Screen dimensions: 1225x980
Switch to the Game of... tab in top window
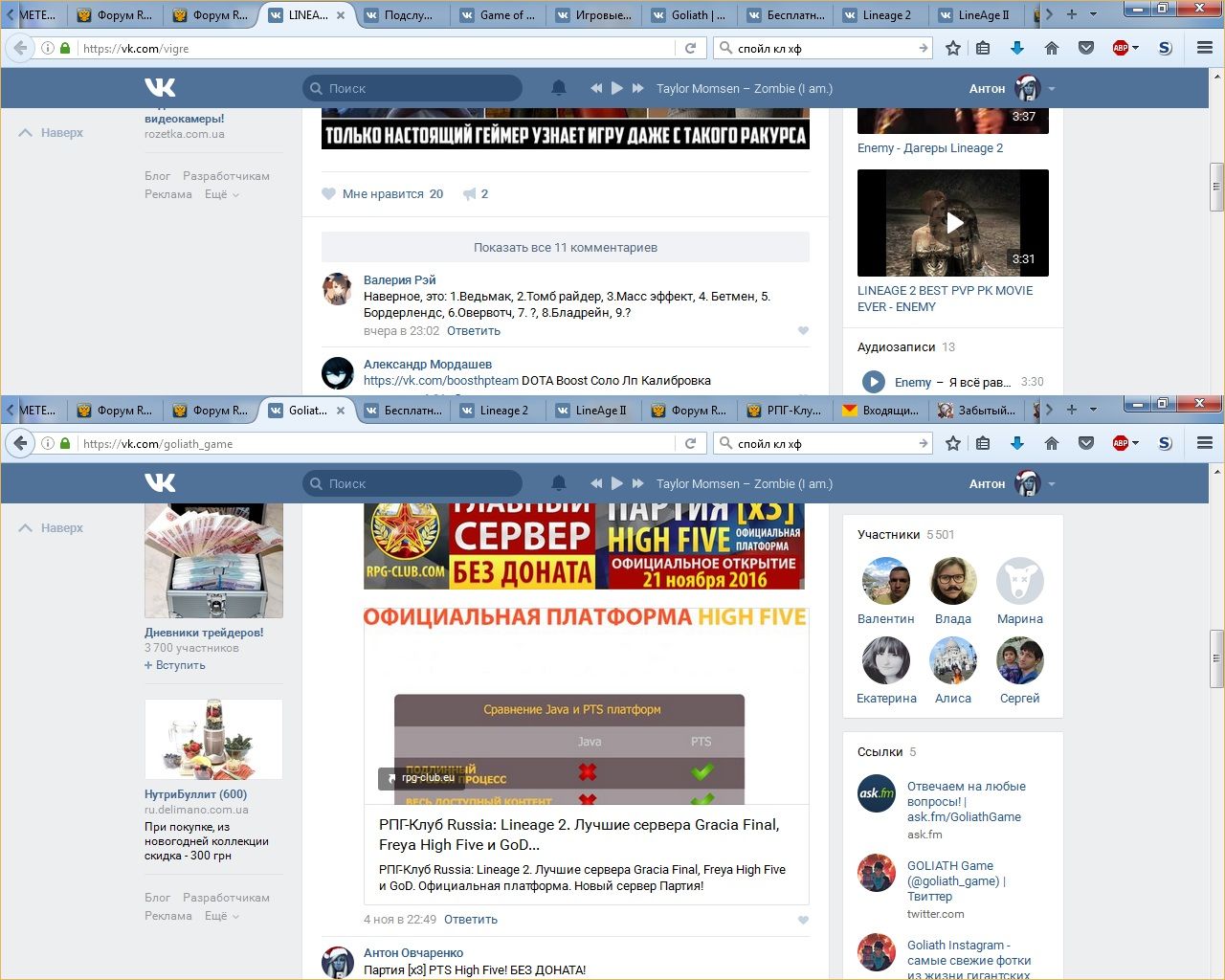point(498,15)
